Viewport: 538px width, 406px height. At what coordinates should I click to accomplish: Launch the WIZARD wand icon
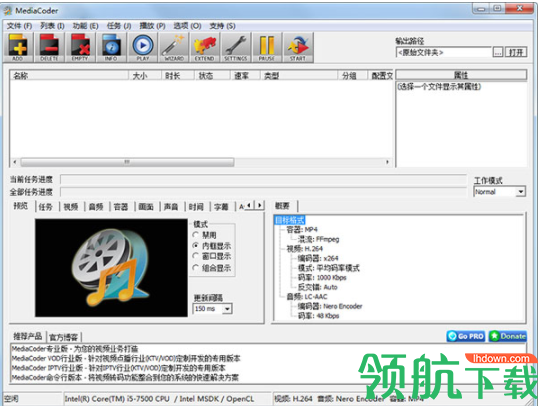click(x=174, y=47)
